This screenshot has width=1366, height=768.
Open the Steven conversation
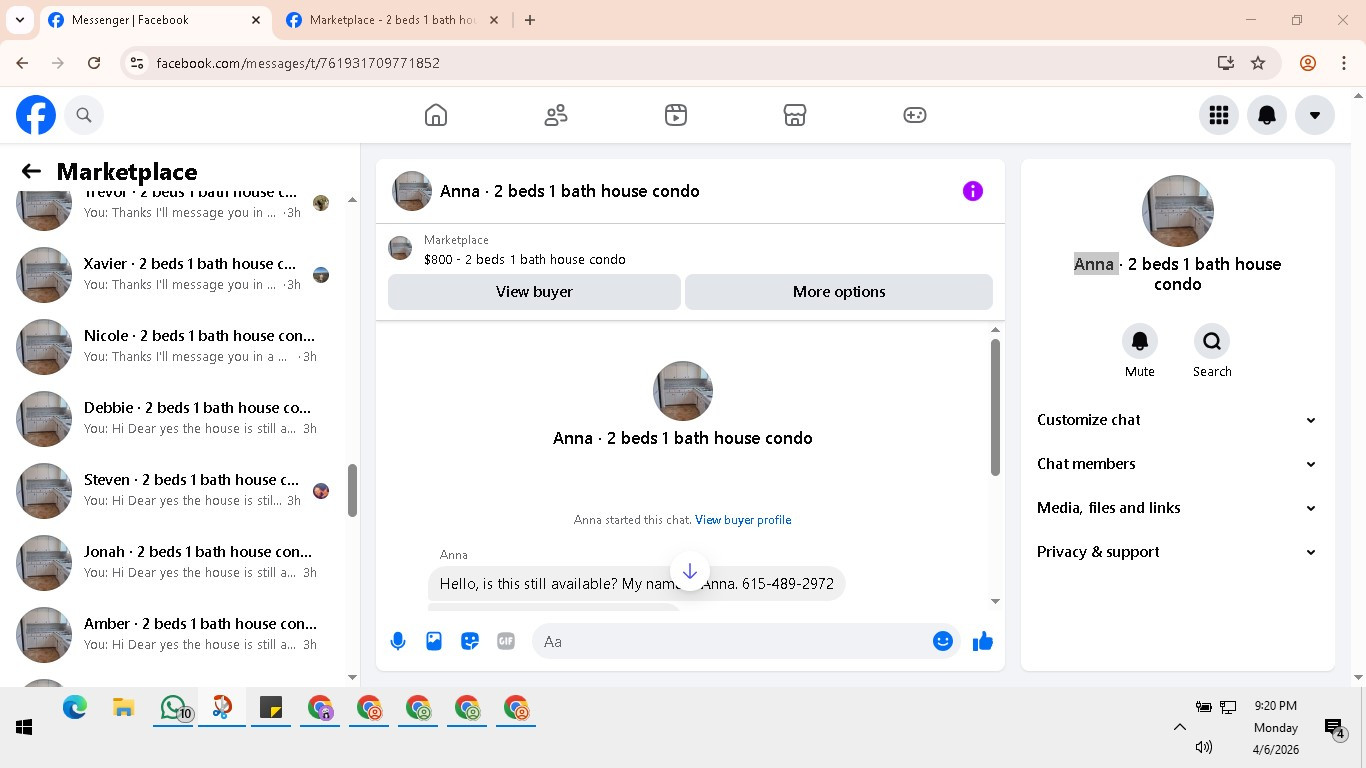click(x=175, y=490)
